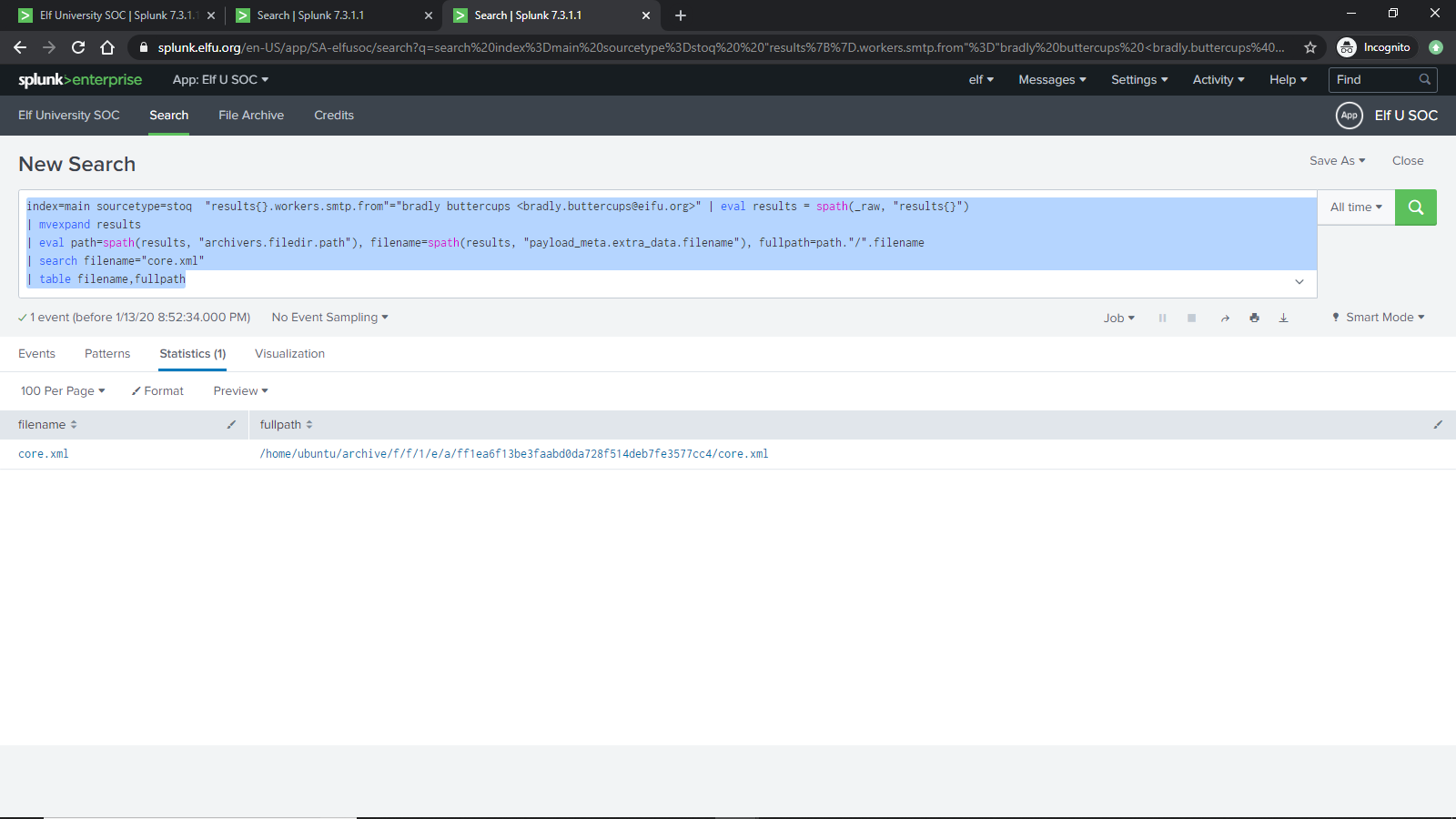Sort by the fullpath column arrows

pyautogui.click(x=309, y=425)
